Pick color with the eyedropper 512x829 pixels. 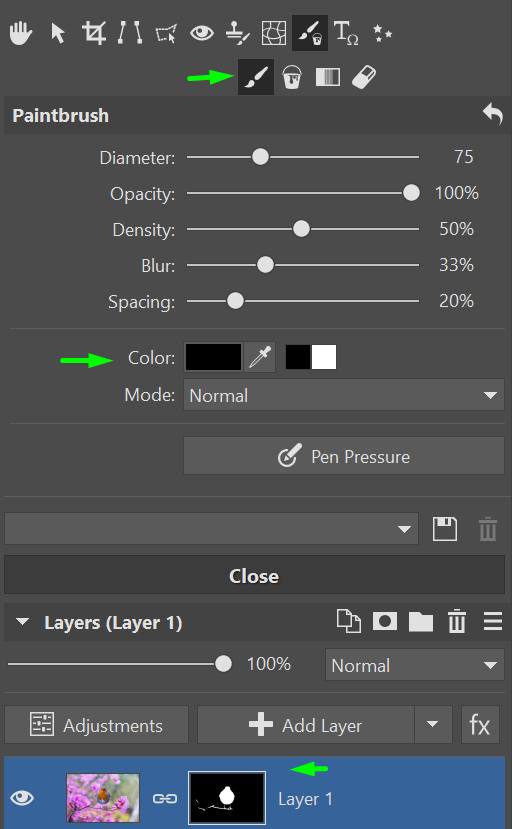[260, 358]
